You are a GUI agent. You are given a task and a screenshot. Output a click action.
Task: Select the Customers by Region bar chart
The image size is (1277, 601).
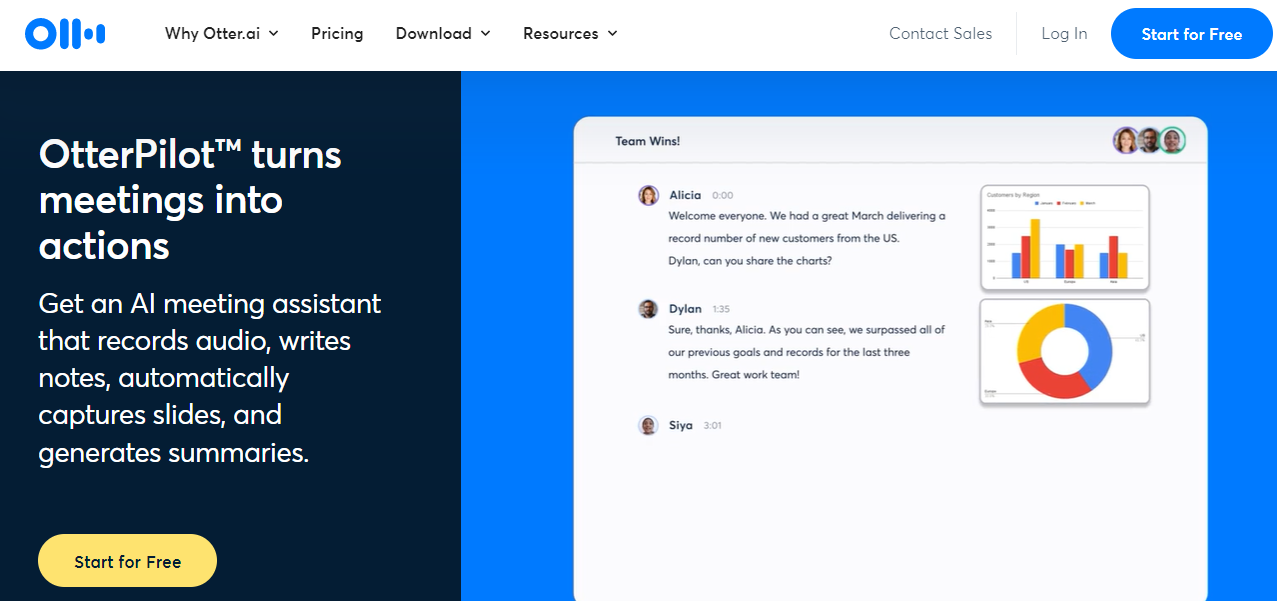pos(1065,238)
